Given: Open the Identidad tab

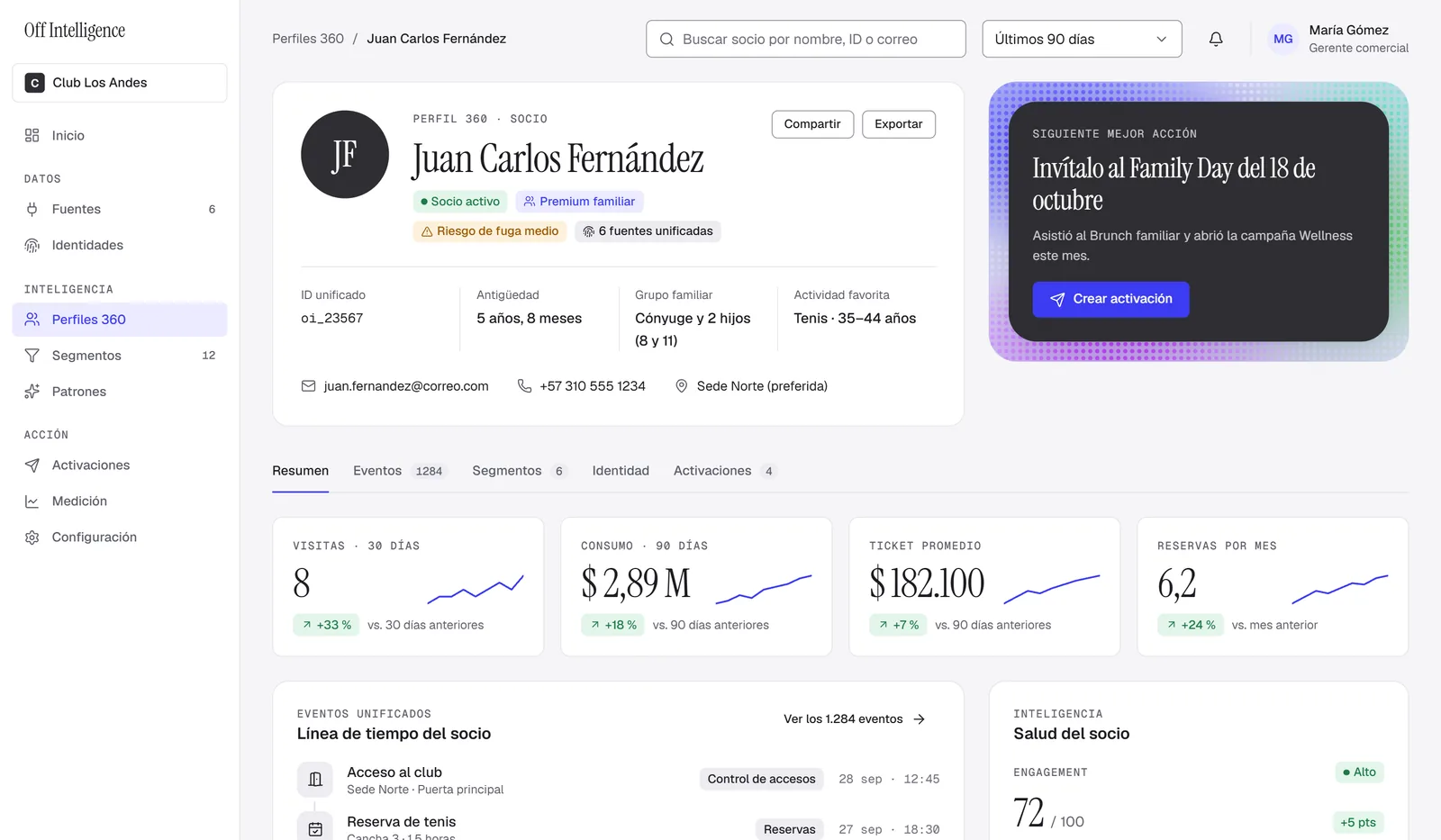Looking at the screenshot, I should click(x=621, y=471).
